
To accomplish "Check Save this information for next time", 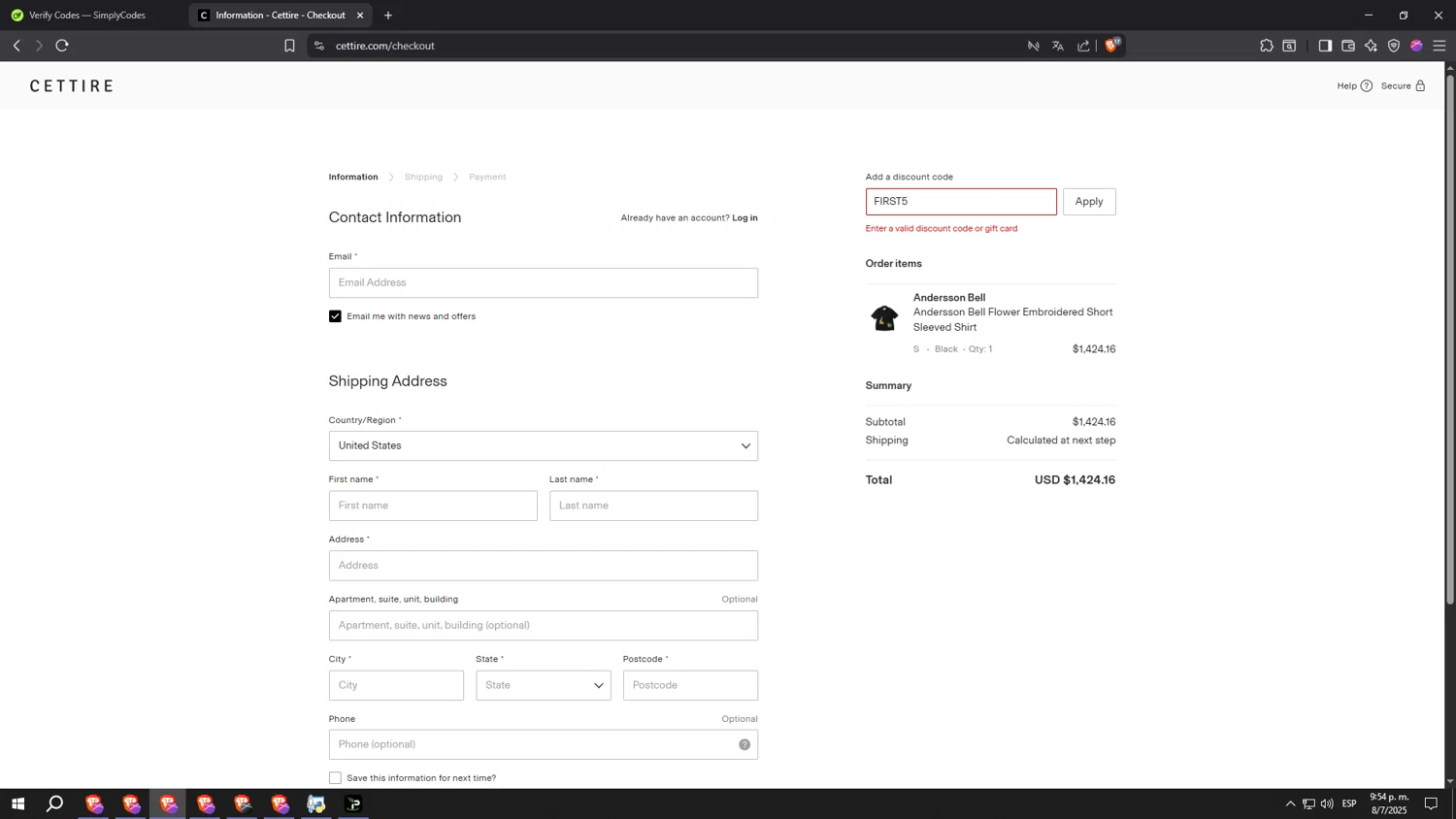I will [335, 778].
